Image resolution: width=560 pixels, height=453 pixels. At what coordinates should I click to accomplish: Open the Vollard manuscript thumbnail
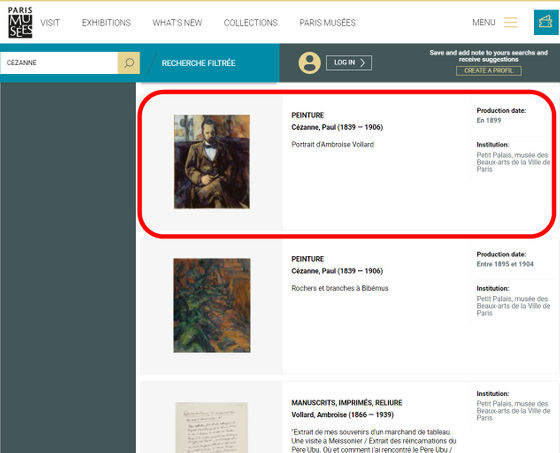[x=212, y=428]
